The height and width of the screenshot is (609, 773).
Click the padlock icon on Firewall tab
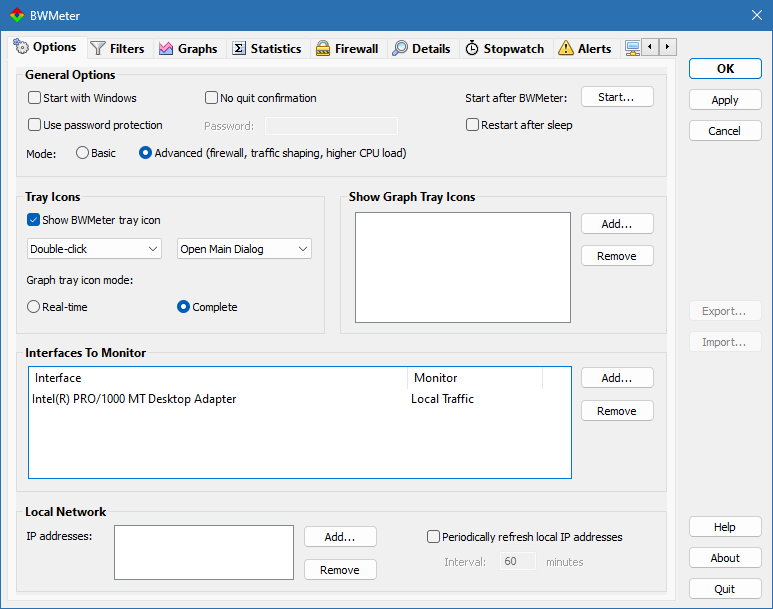point(323,48)
